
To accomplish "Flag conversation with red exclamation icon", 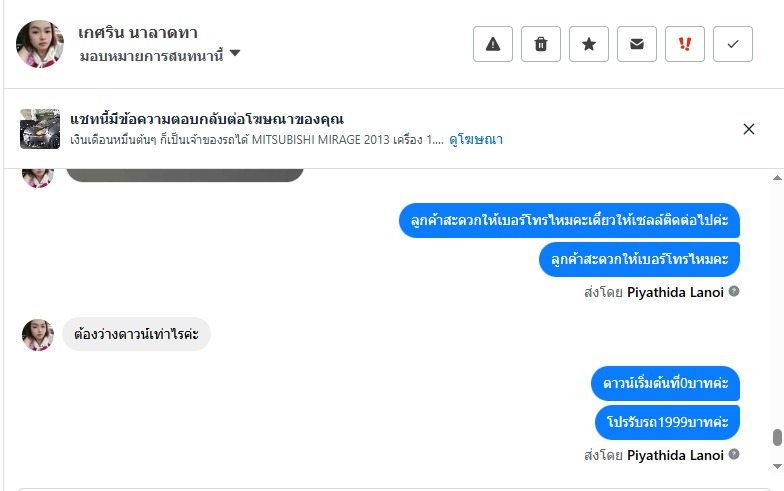I will 685,44.
